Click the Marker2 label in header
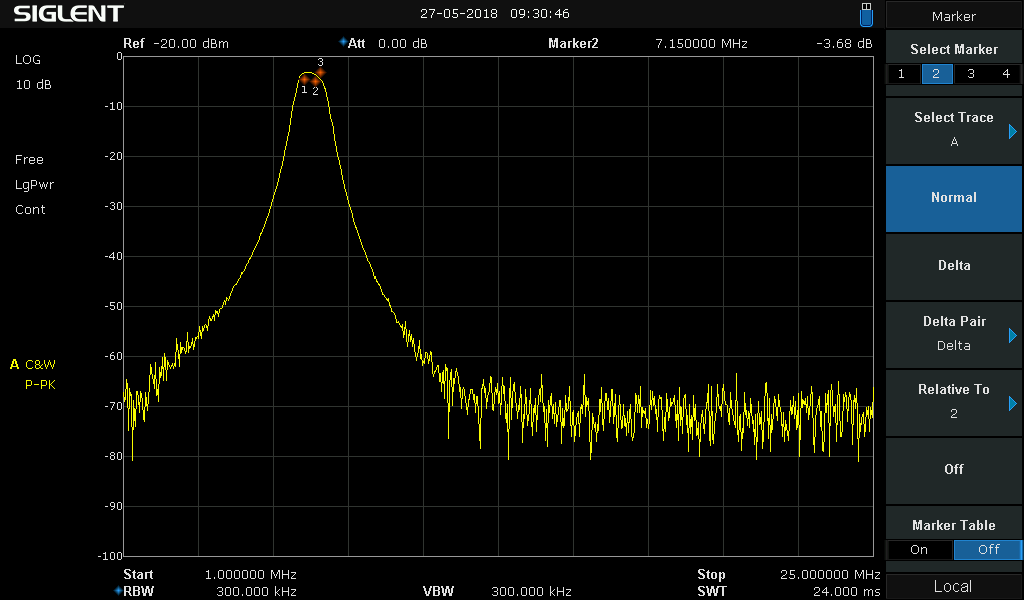The image size is (1024, 600). pos(573,44)
